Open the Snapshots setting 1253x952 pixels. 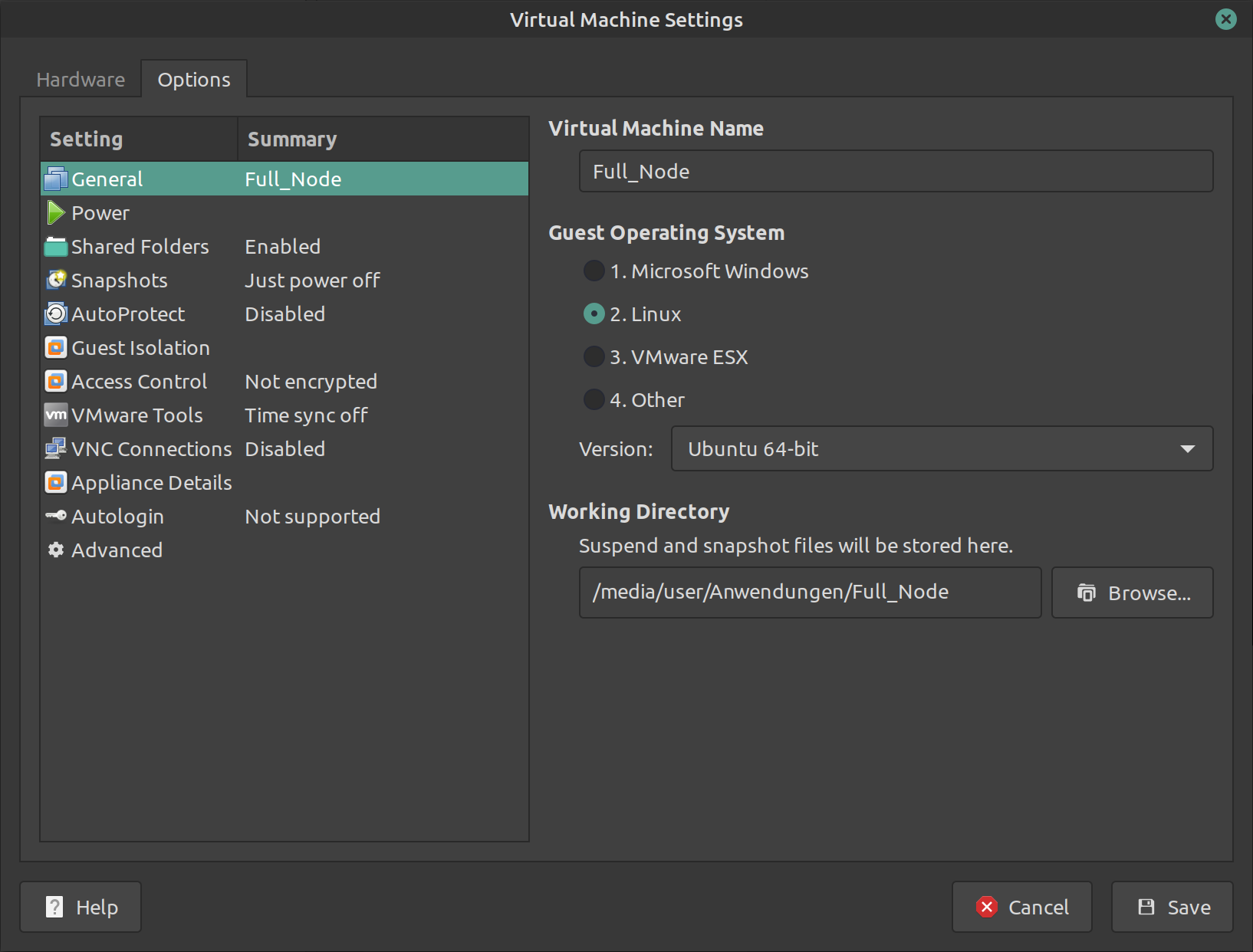284,280
